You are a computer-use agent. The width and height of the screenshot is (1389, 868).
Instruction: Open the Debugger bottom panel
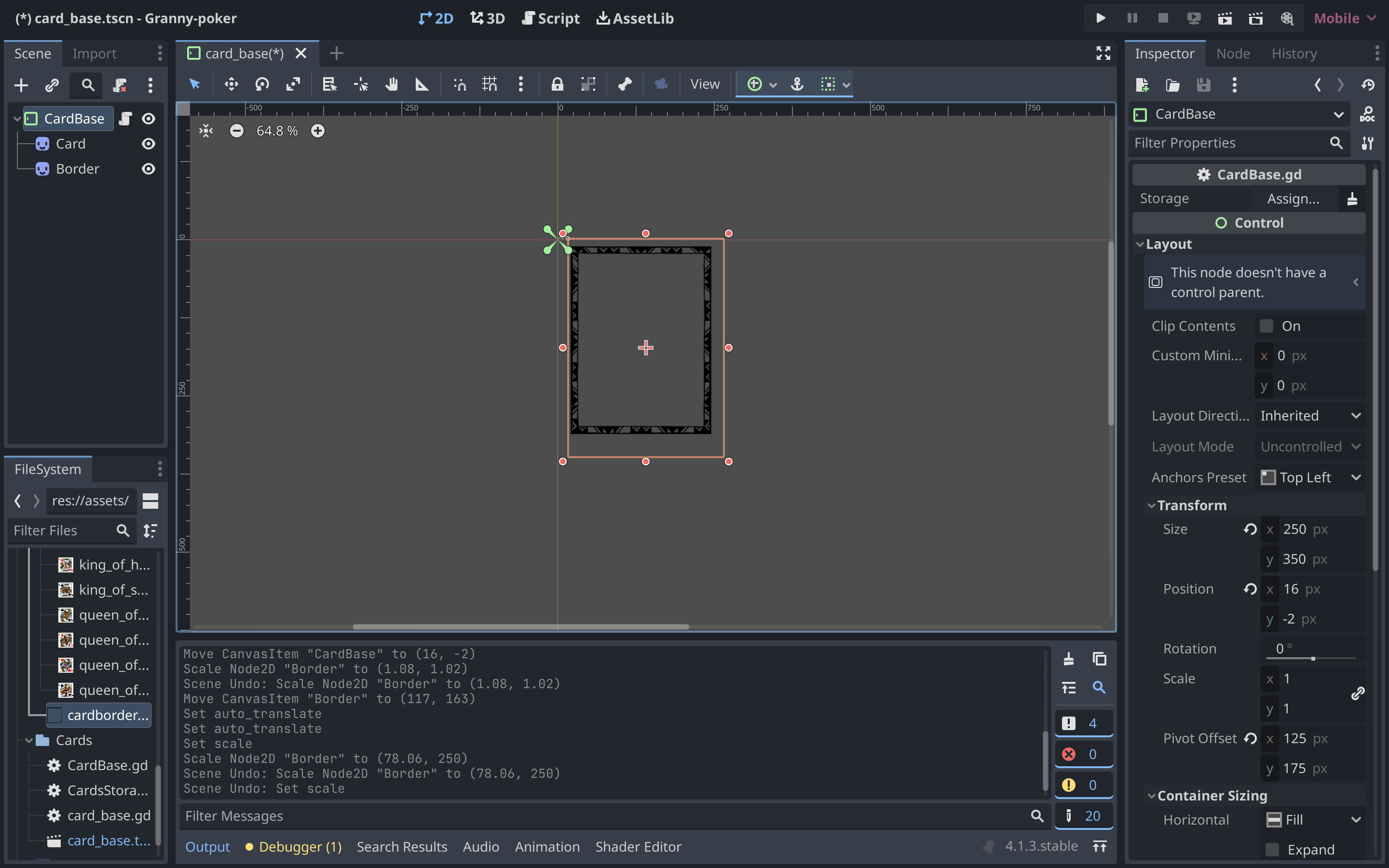[x=293, y=847]
